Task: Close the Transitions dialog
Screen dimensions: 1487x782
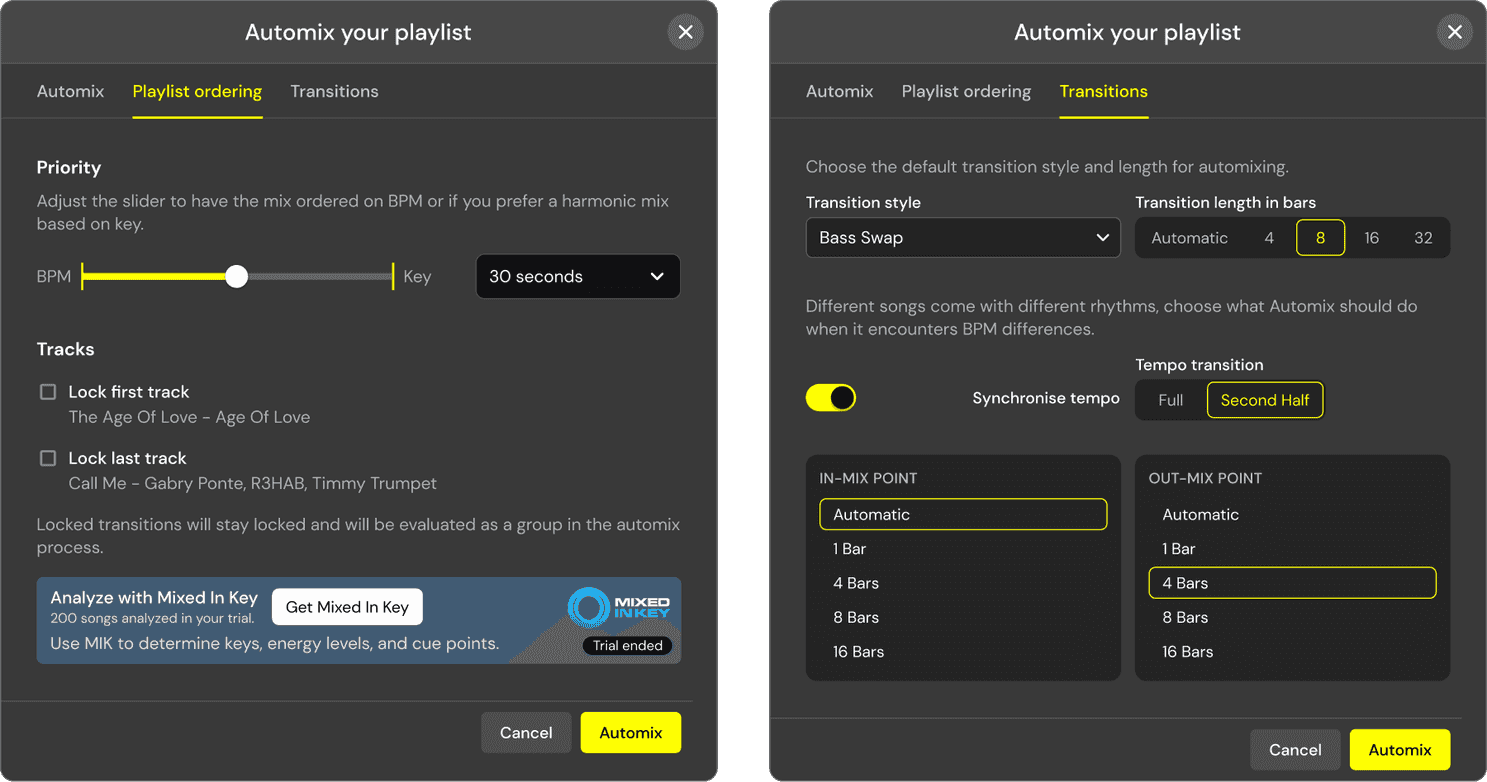Action: click(1454, 32)
